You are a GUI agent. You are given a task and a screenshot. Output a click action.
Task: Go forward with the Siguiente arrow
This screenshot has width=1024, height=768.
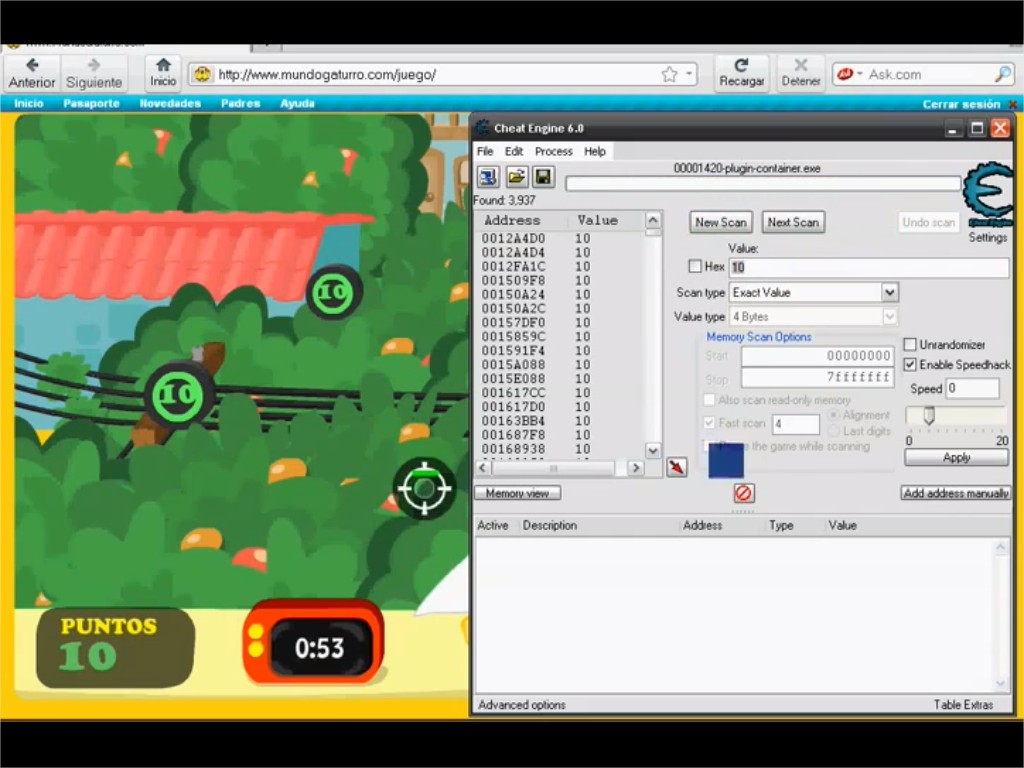click(x=94, y=73)
